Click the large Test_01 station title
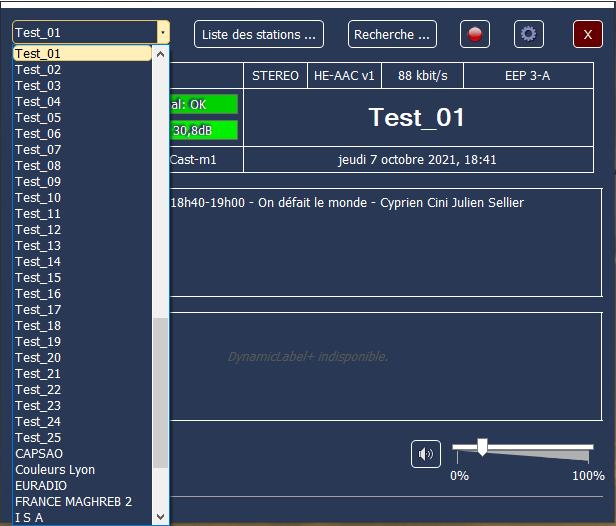Screen dimensions: 616x526 coord(416,117)
